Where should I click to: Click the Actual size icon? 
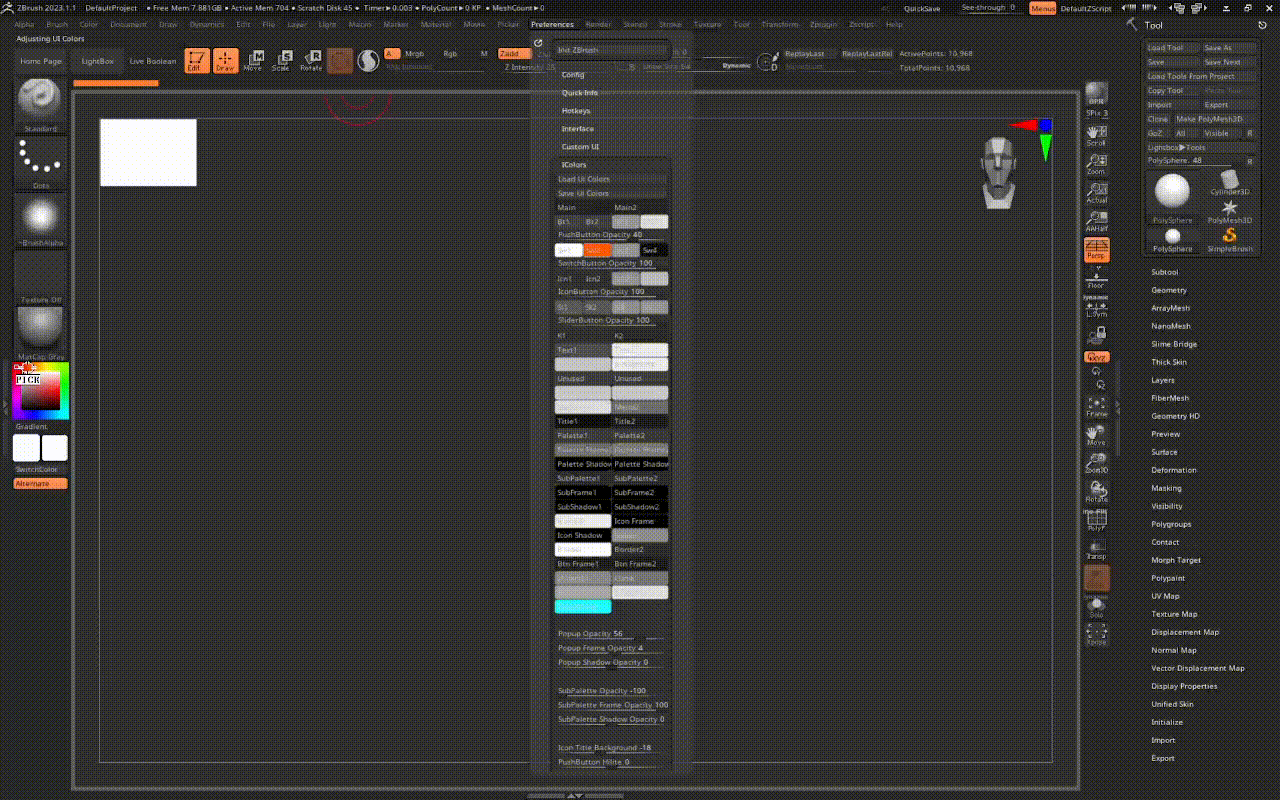pos(1097,193)
